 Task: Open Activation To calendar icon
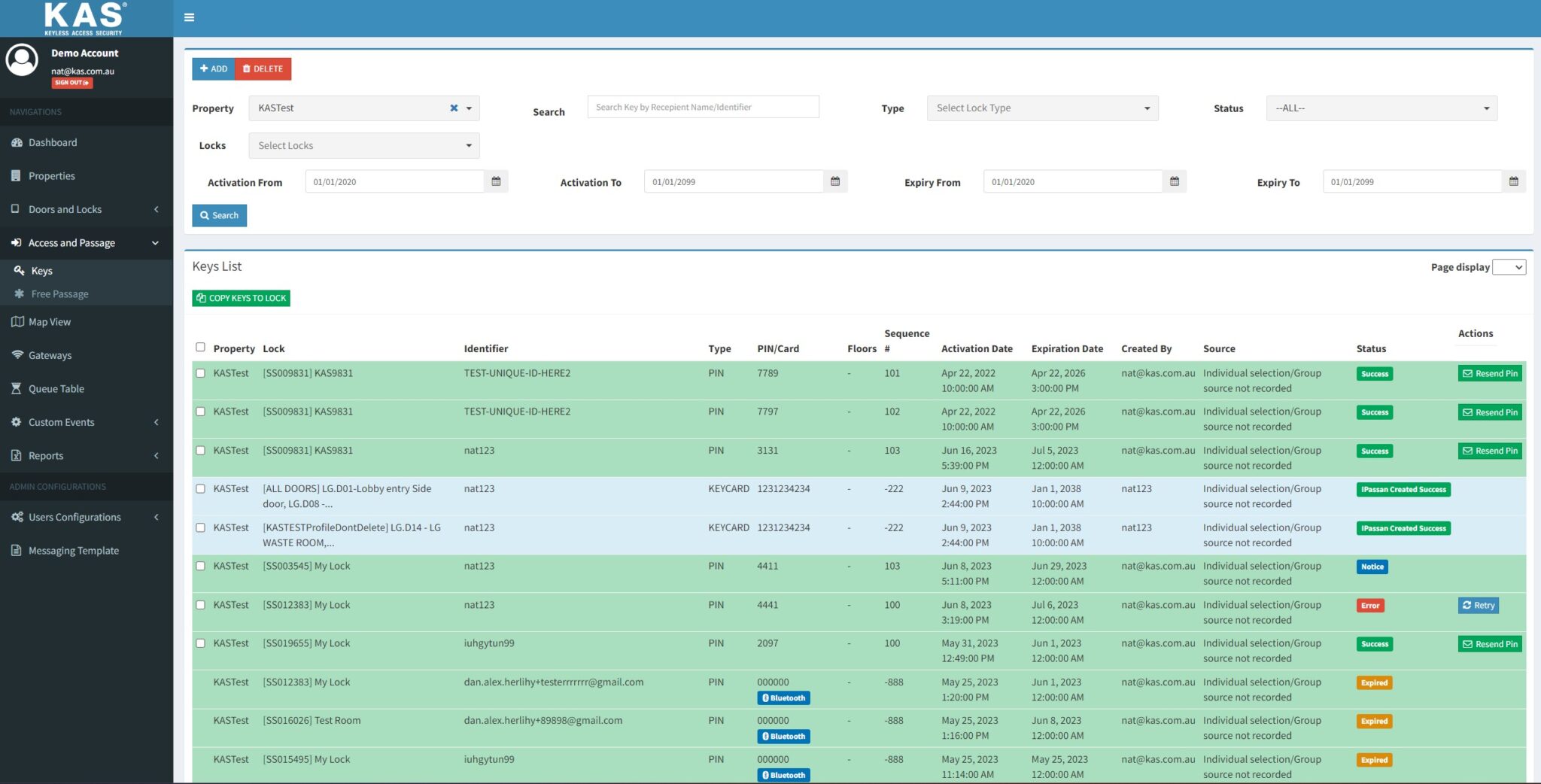tap(835, 181)
